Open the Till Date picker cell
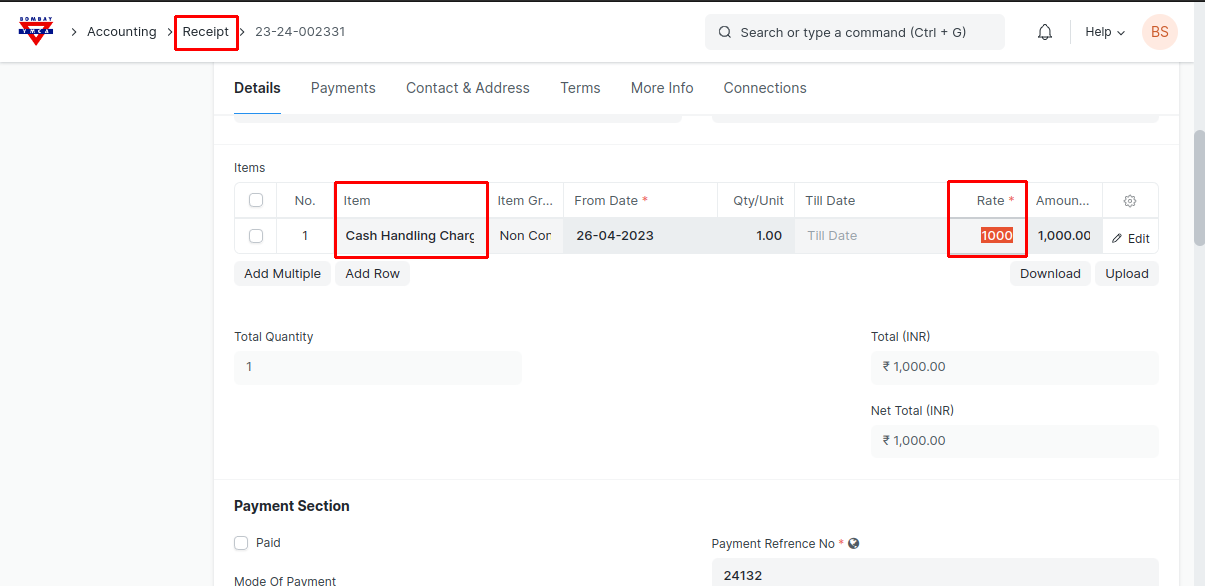This screenshot has height=586, width=1205. click(x=870, y=236)
